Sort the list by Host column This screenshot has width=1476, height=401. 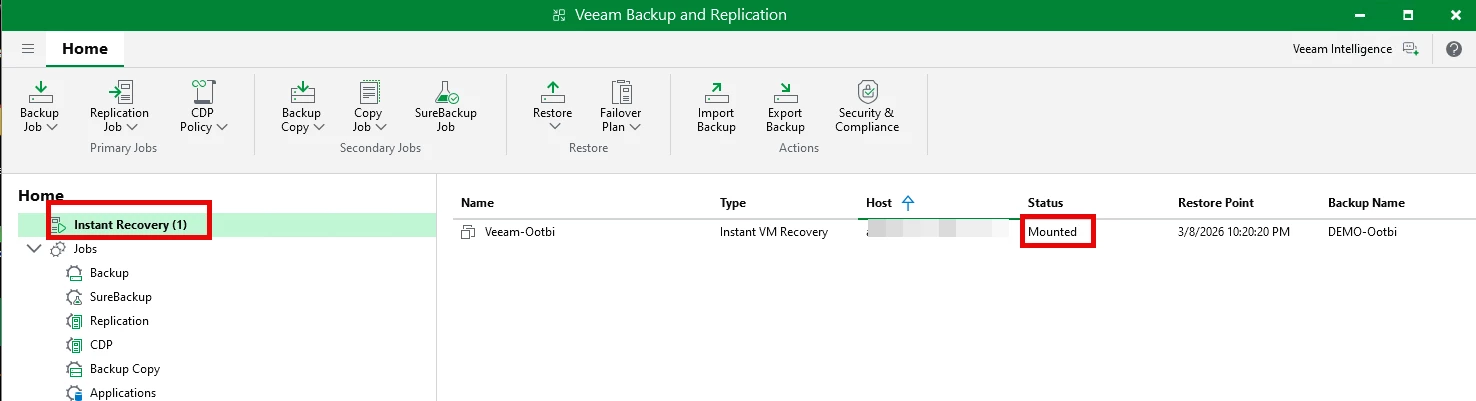pyautogui.click(x=880, y=203)
